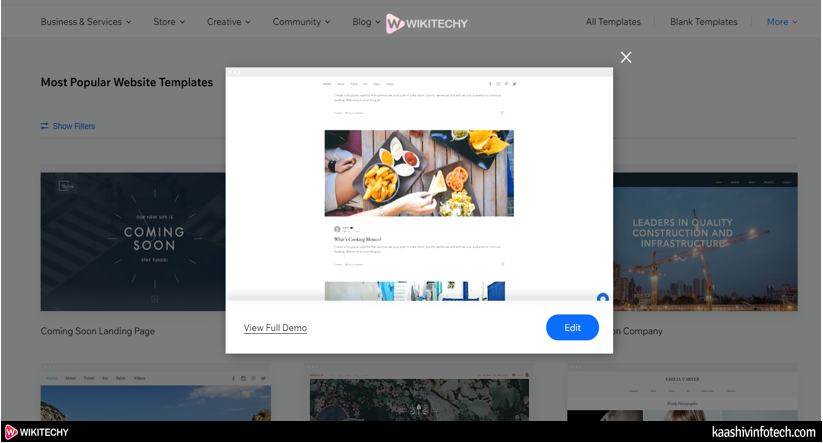Click the Show Filters icon
The image size is (823, 443).
pyautogui.click(x=45, y=126)
